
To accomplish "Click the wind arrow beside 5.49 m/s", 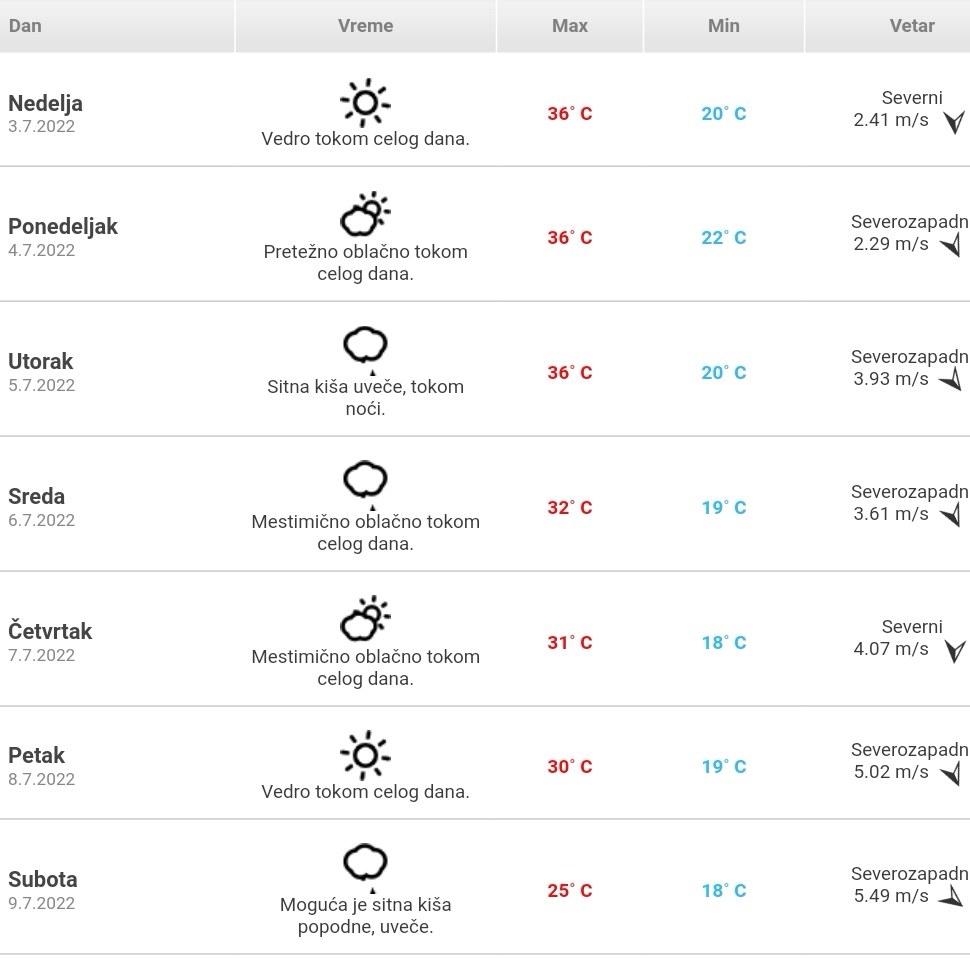I will 951,897.
